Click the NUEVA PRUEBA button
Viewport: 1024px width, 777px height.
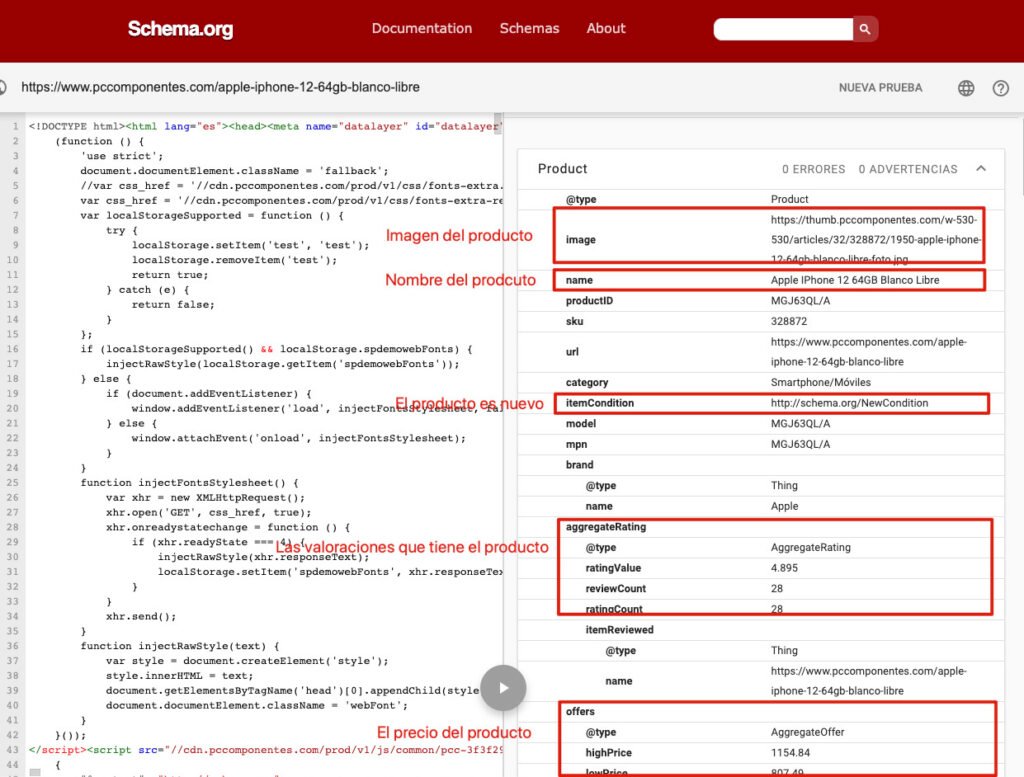880,87
